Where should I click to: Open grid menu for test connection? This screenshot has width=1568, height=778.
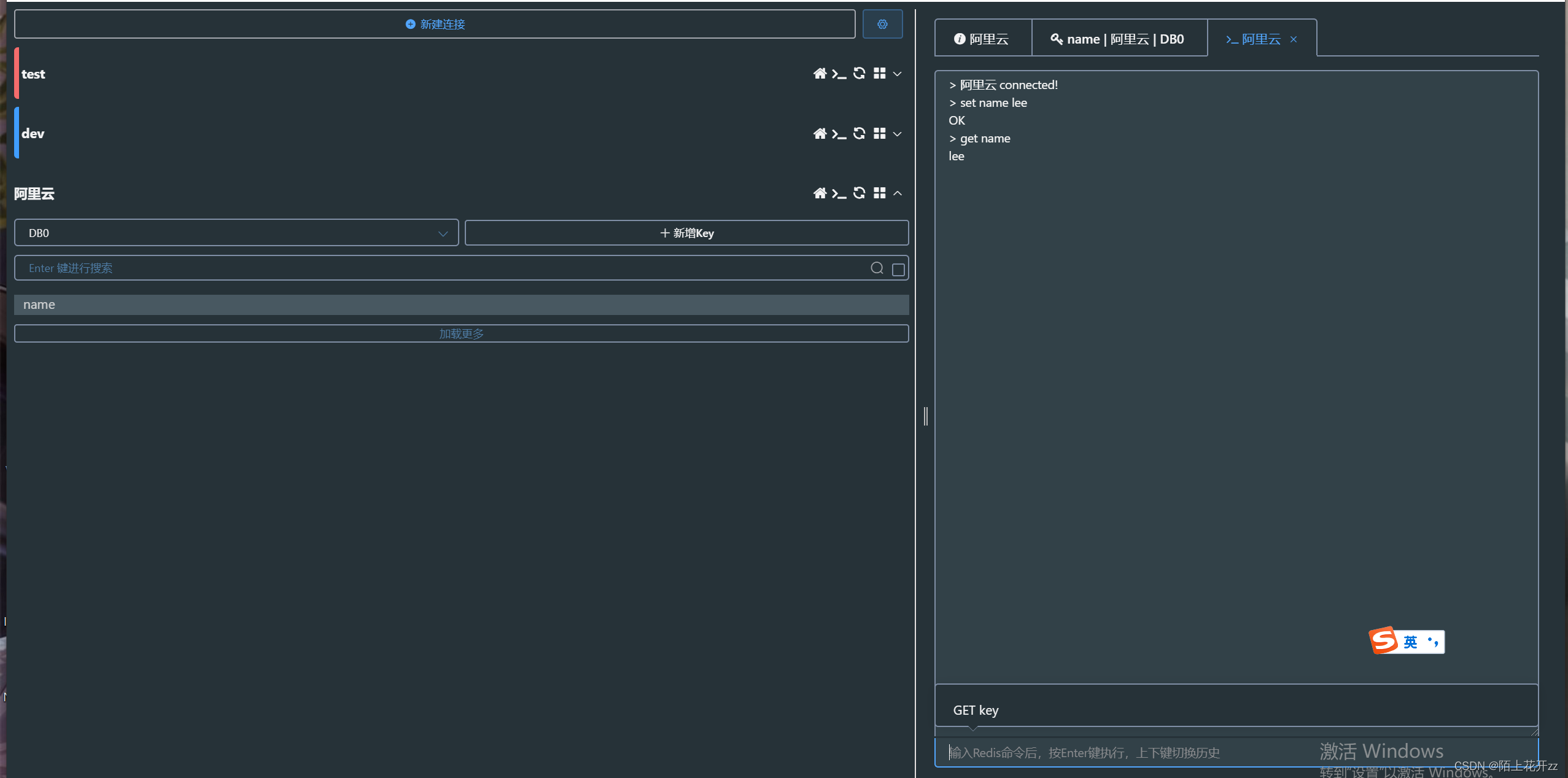[x=880, y=74]
